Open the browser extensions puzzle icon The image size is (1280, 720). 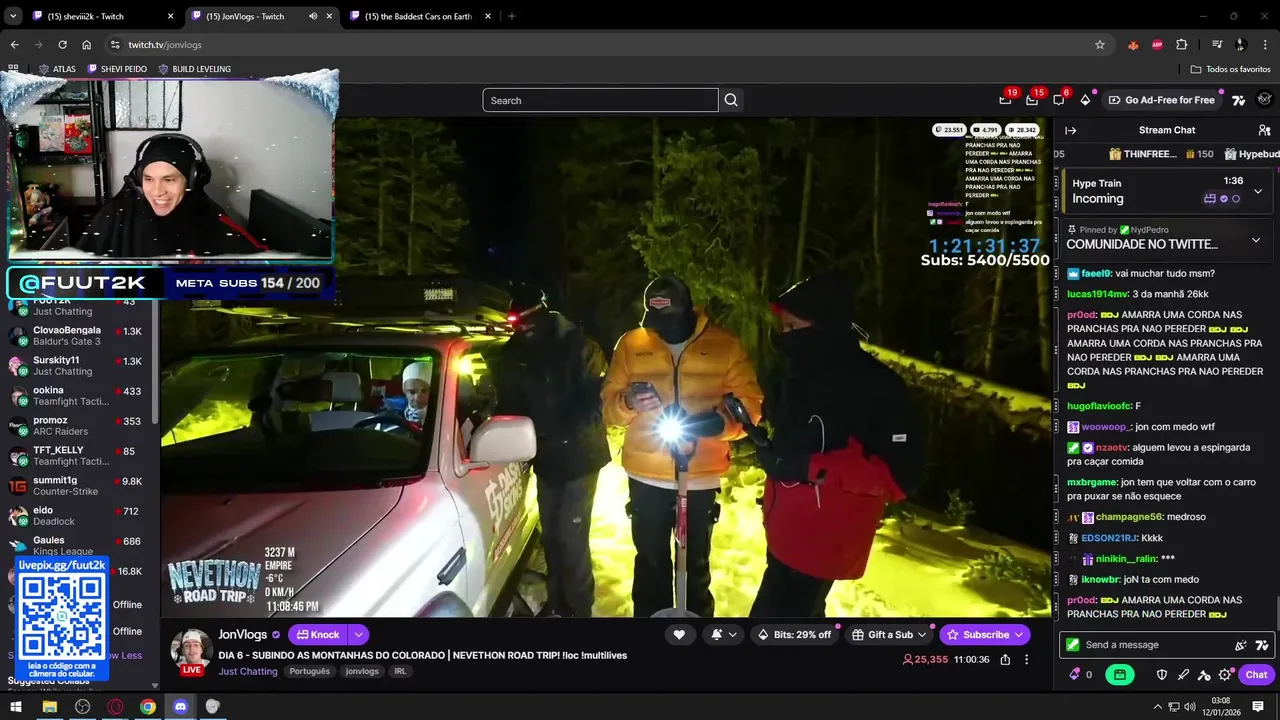(1182, 45)
